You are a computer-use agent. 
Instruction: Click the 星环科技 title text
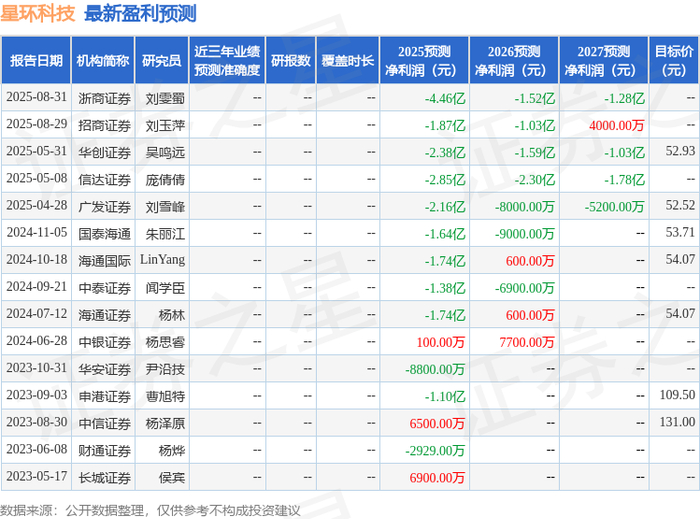pos(38,13)
